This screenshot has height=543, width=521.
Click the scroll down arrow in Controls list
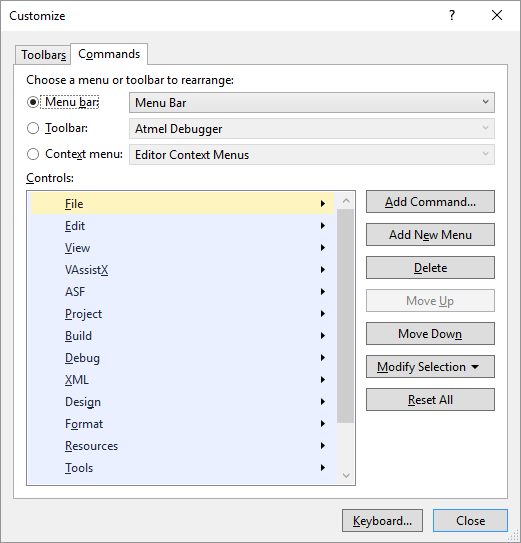(x=346, y=475)
